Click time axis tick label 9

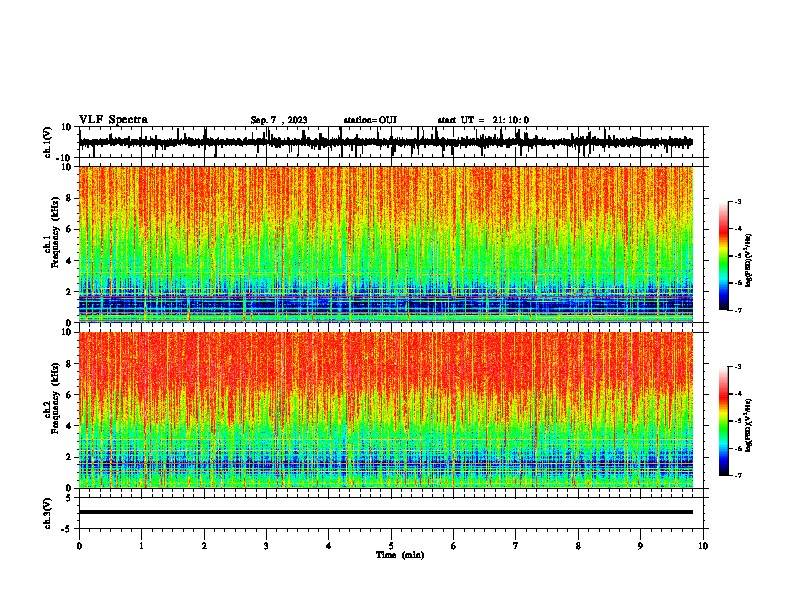point(640,546)
